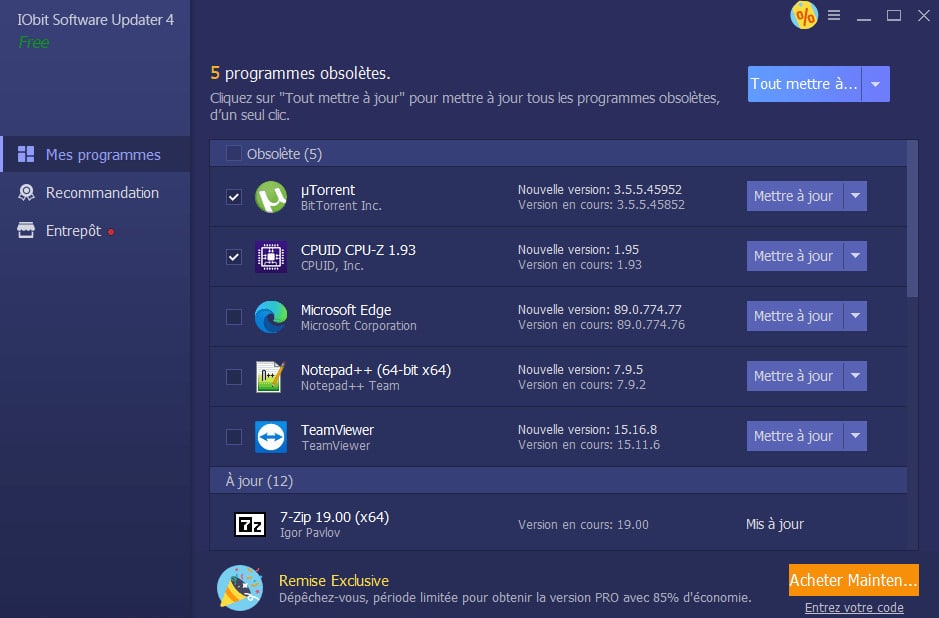
Task: Click the BitTorrent Inc. publisher name
Action: coord(341,205)
